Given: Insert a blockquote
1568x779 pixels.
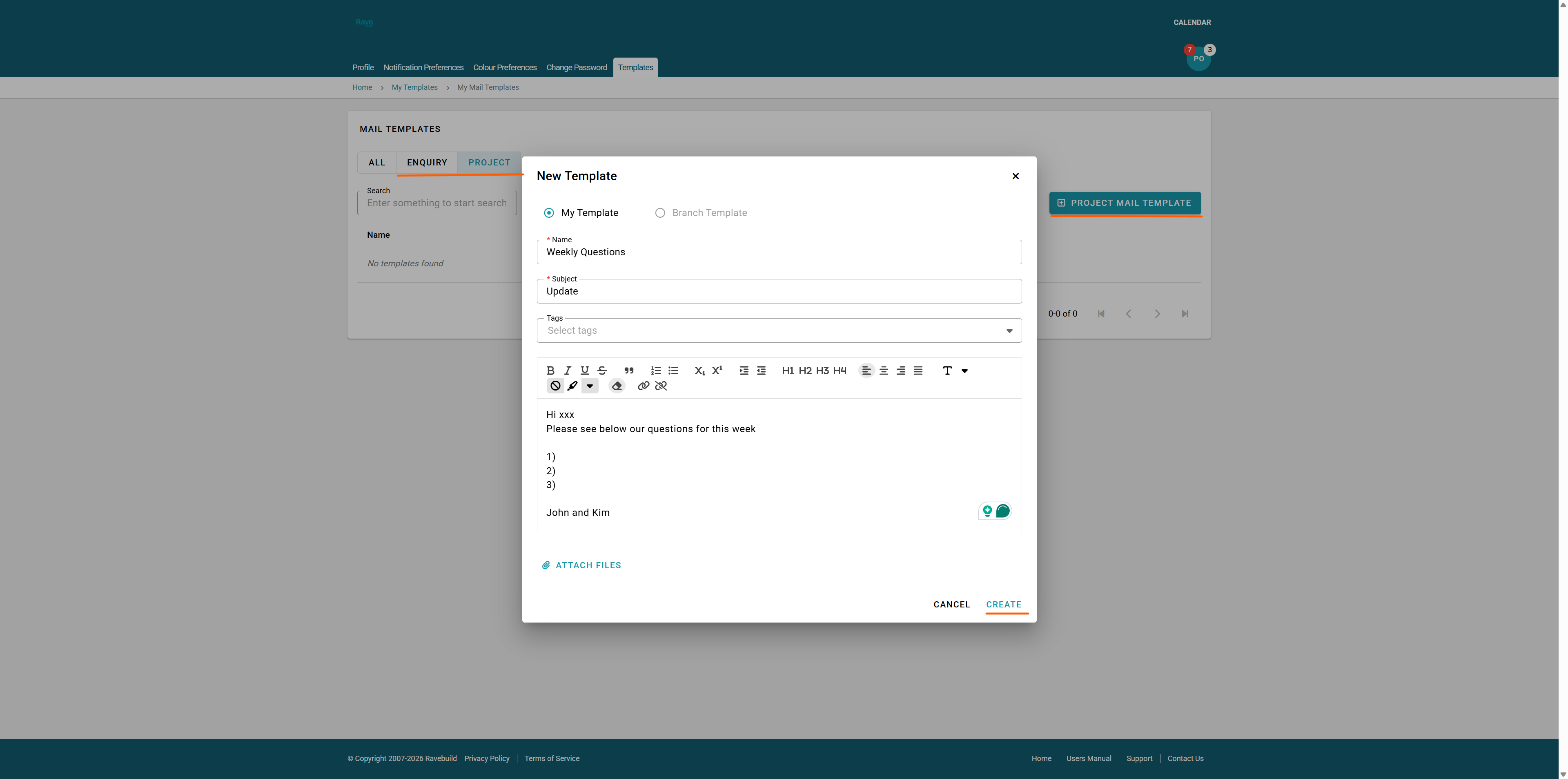Looking at the screenshot, I should (x=629, y=371).
